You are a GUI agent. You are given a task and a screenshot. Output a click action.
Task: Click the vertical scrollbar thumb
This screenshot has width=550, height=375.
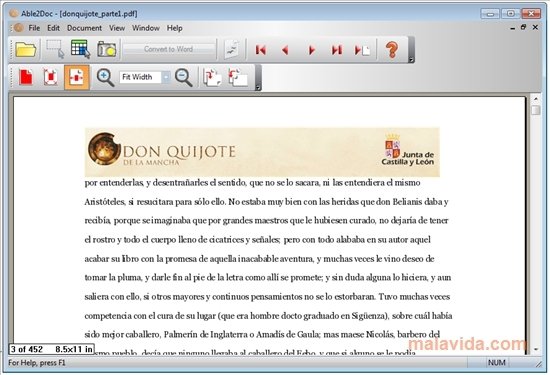coord(535,110)
